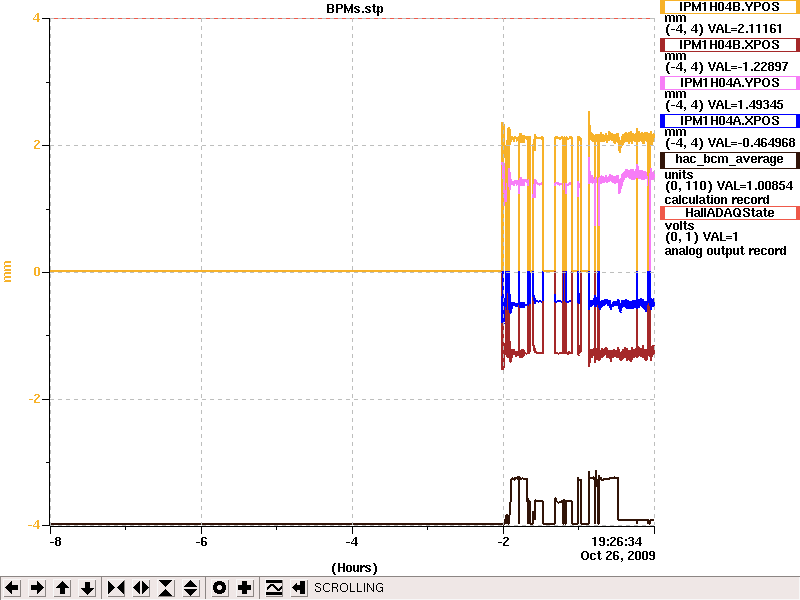
Task: Click the 'calculation record' description
Action: pyautogui.click(x=717, y=199)
